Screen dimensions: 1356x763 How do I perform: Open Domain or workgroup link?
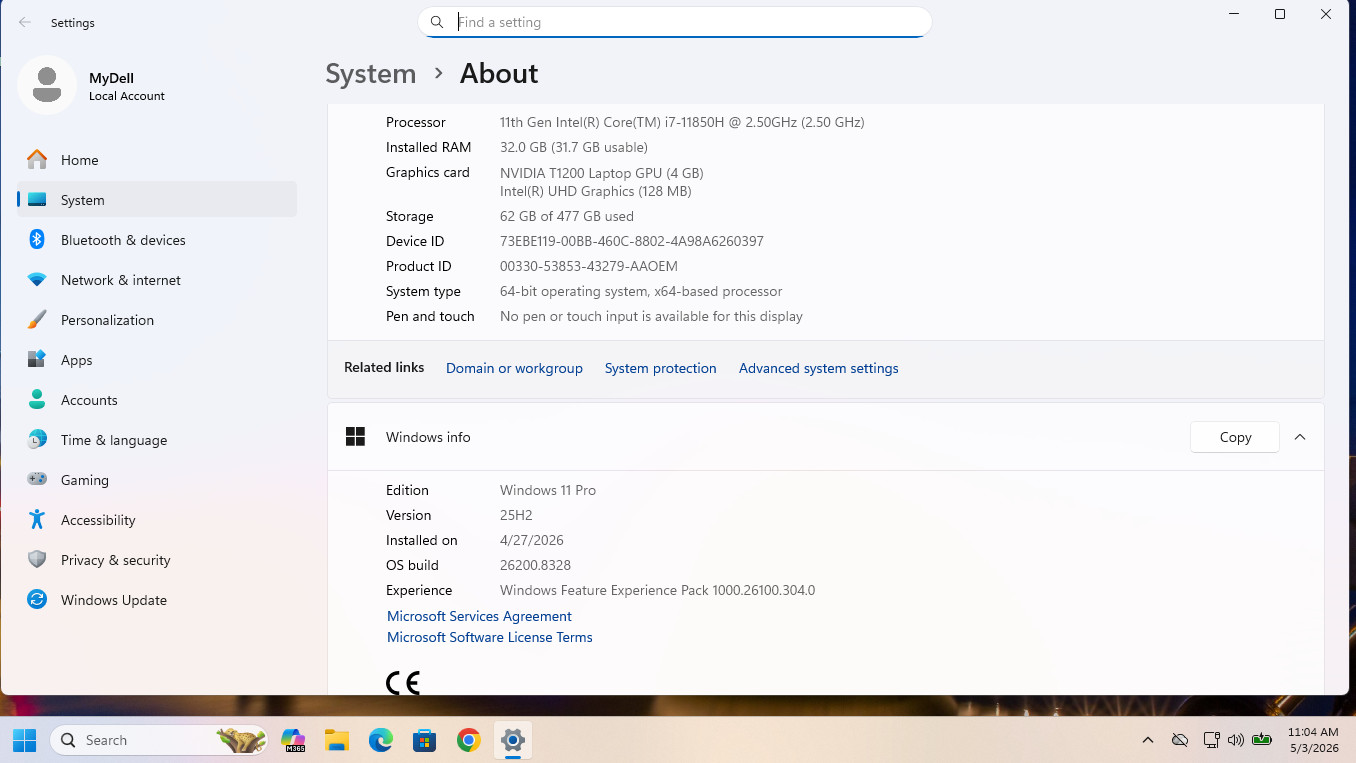click(514, 368)
